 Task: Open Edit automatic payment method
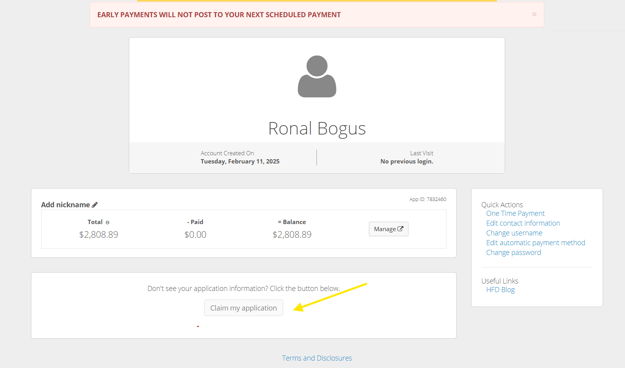535,243
